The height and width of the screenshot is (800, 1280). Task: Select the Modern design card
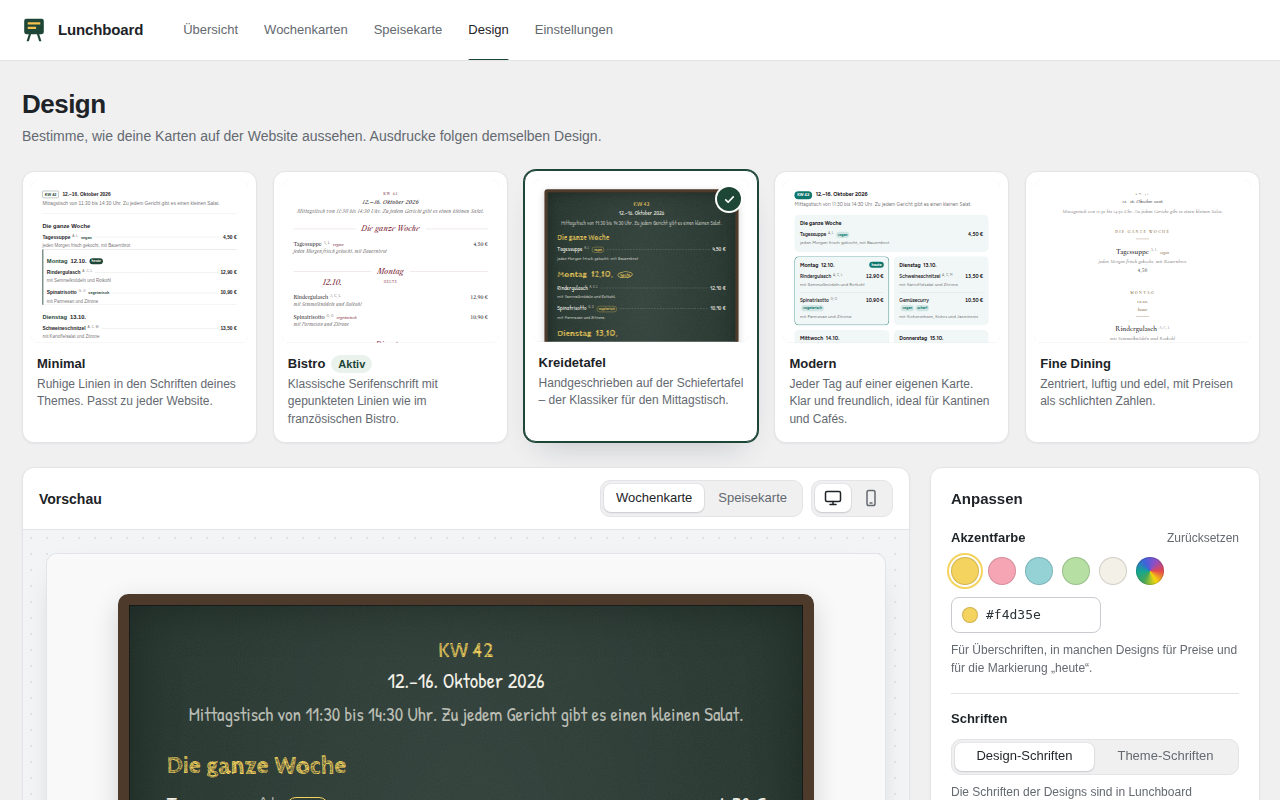(892, 307)
